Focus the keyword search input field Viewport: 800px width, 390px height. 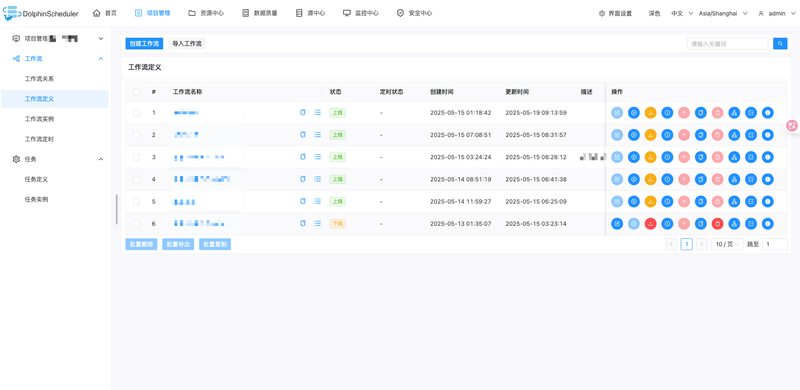pos(728,44)
